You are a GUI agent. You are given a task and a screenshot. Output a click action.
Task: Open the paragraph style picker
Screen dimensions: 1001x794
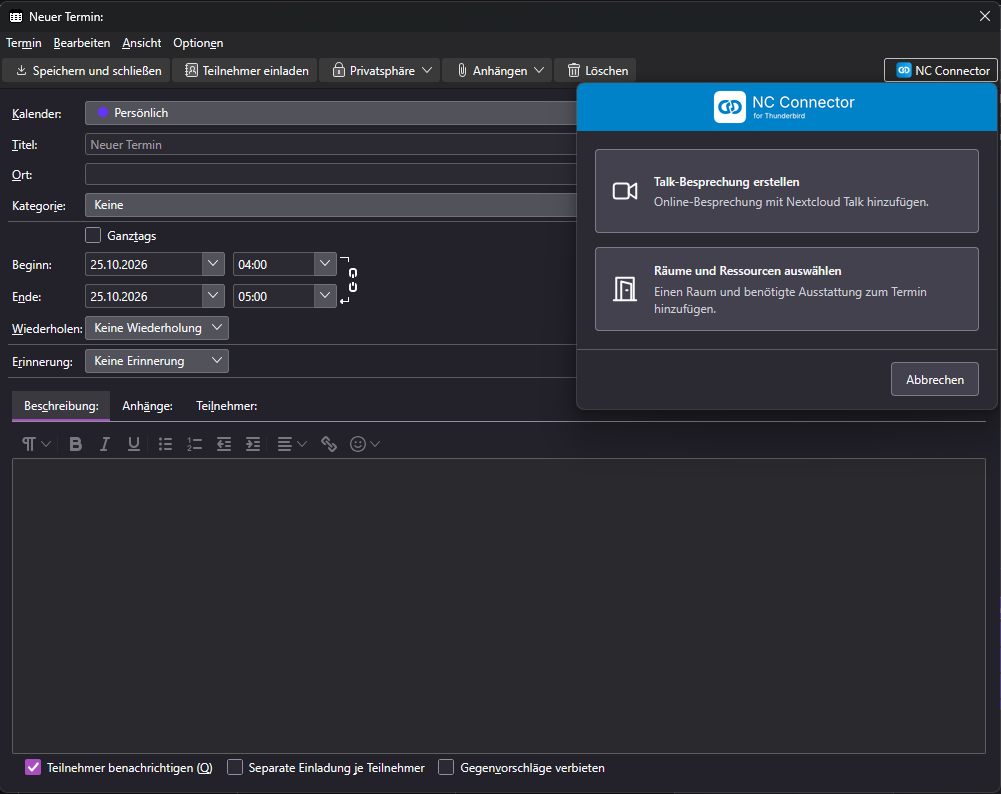click(x=36, y=444)
